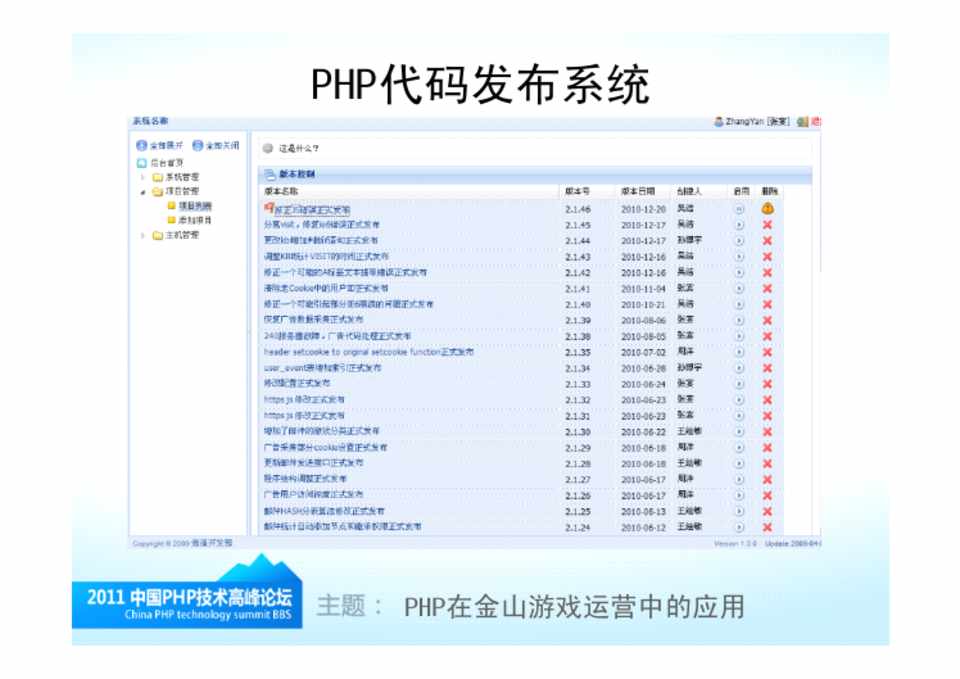
Task: Click the ZhangYan user avatar icon
Action: (718, 121)
